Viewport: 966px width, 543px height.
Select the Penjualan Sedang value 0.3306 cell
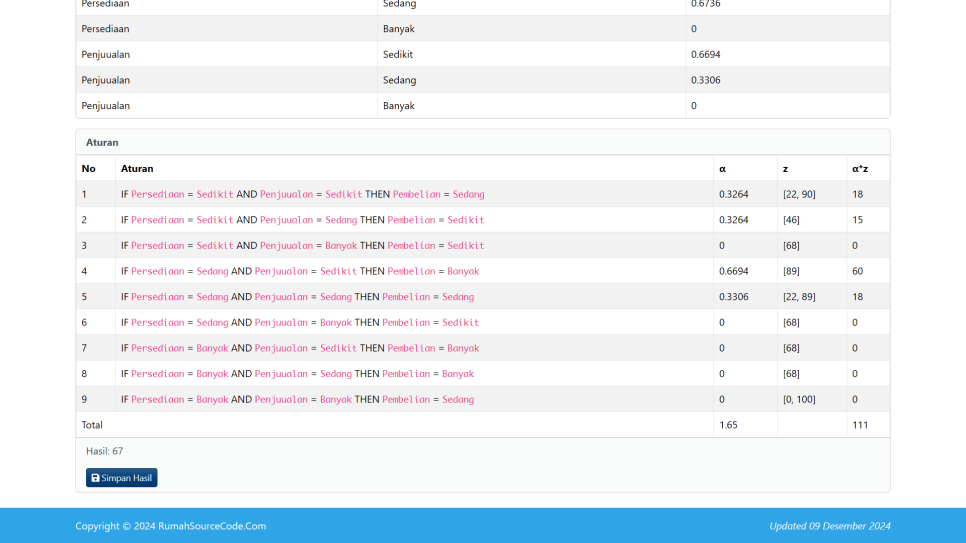click(706, 80)
